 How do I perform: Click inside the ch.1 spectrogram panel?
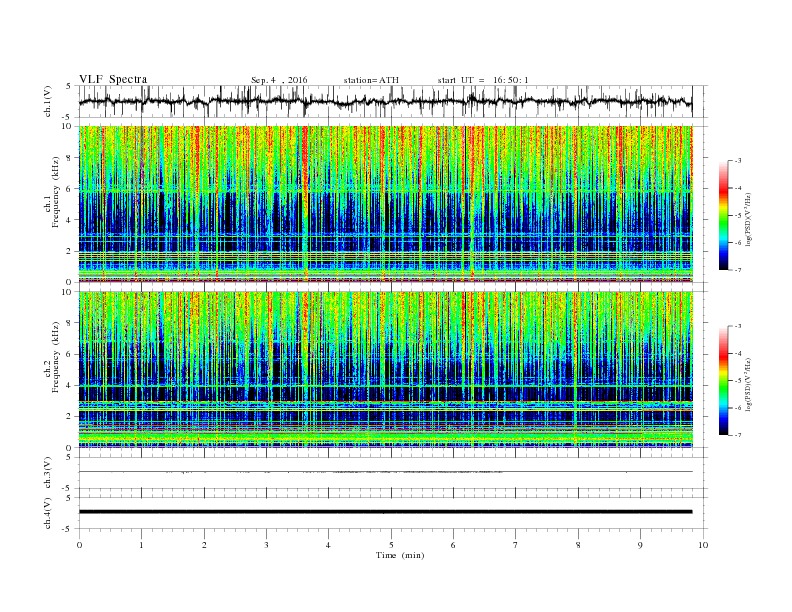385,204
